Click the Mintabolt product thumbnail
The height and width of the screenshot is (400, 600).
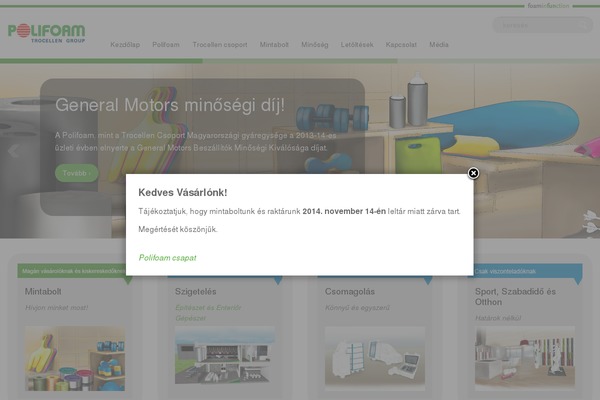pos(75,358)
